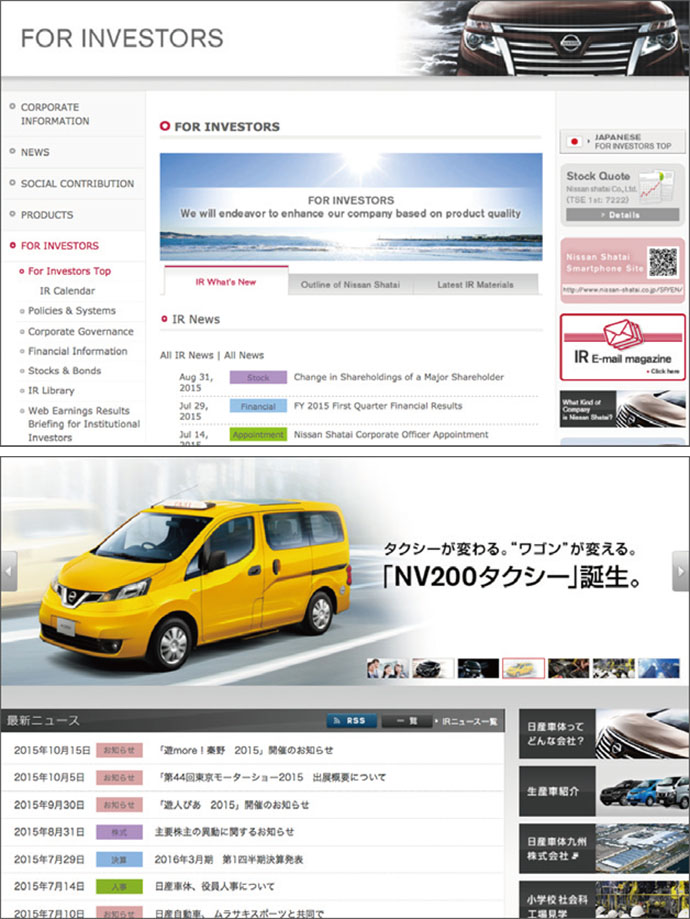
Task: Open 小学校社会科 工場見学 banner
Action: click(604, 900)
